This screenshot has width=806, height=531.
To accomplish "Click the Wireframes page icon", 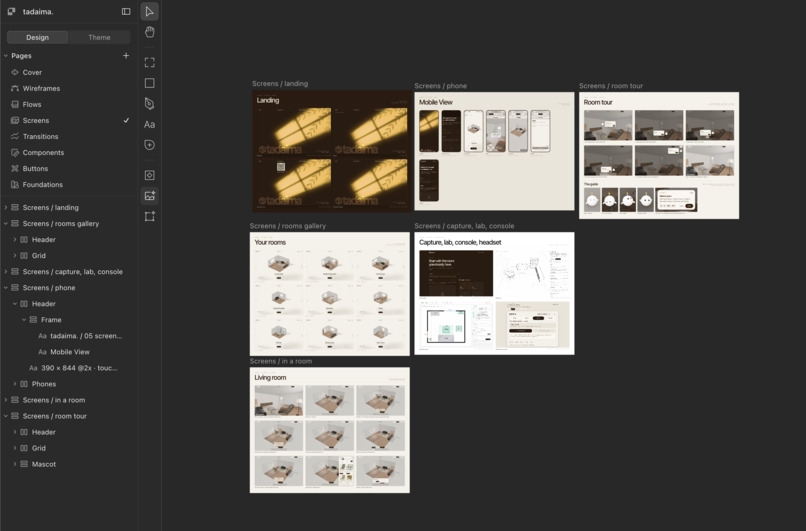I will point(15,88).
